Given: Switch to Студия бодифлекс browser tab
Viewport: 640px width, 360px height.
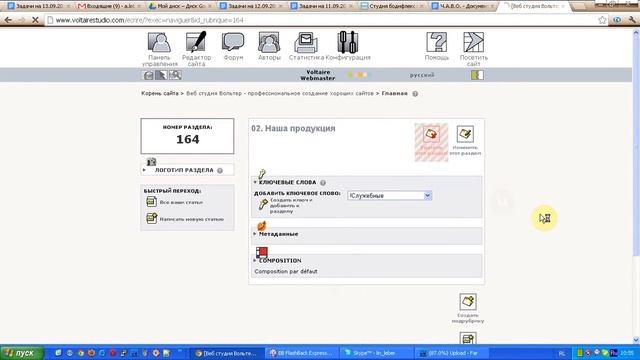Looking at the screenshot, I should 393,6.
